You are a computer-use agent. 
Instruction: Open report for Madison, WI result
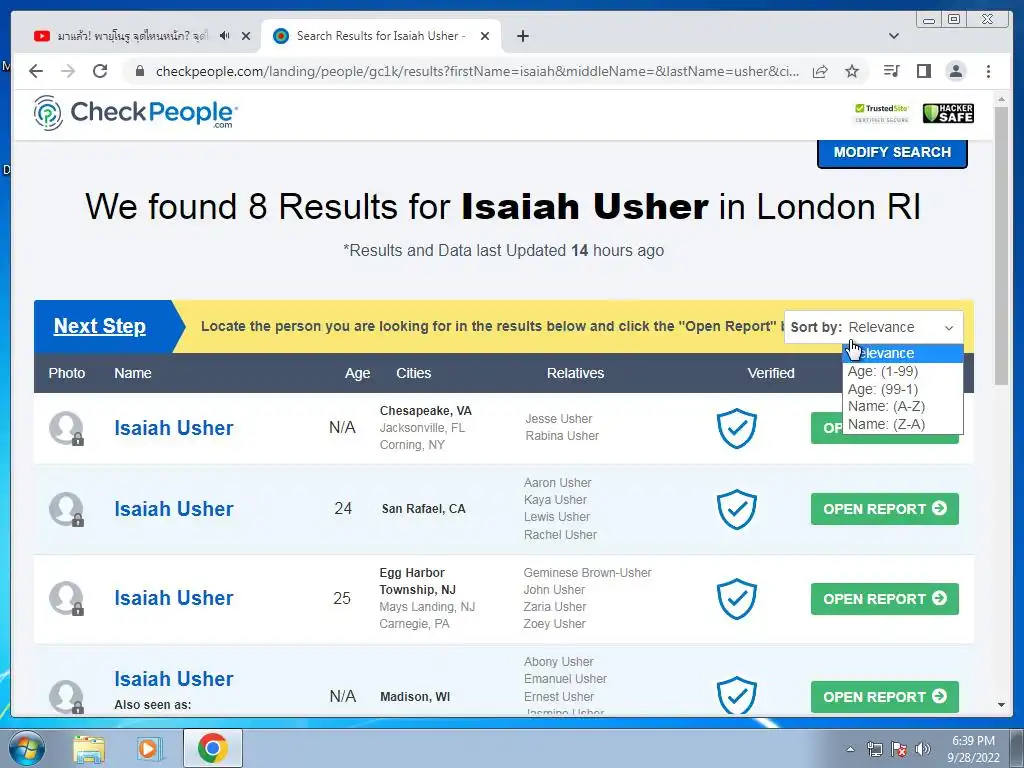(x=884, y=697)
